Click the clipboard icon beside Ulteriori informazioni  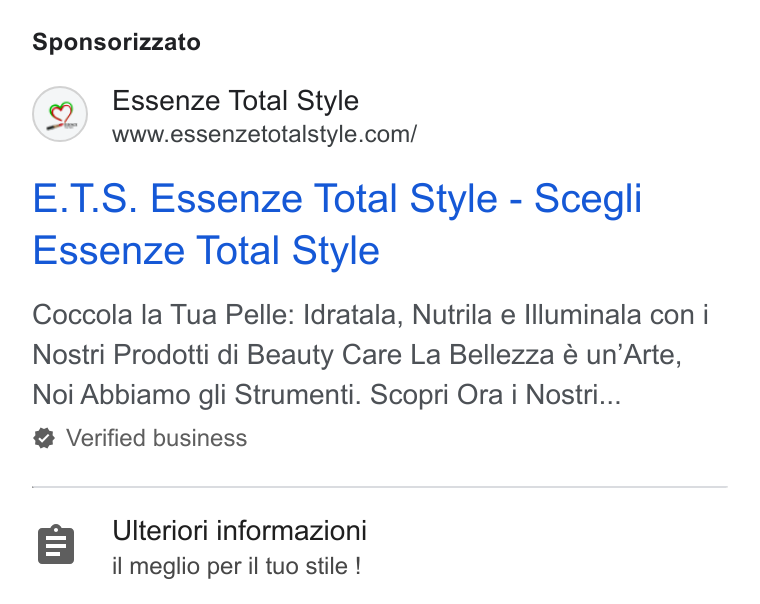click(x=56, y=544)
